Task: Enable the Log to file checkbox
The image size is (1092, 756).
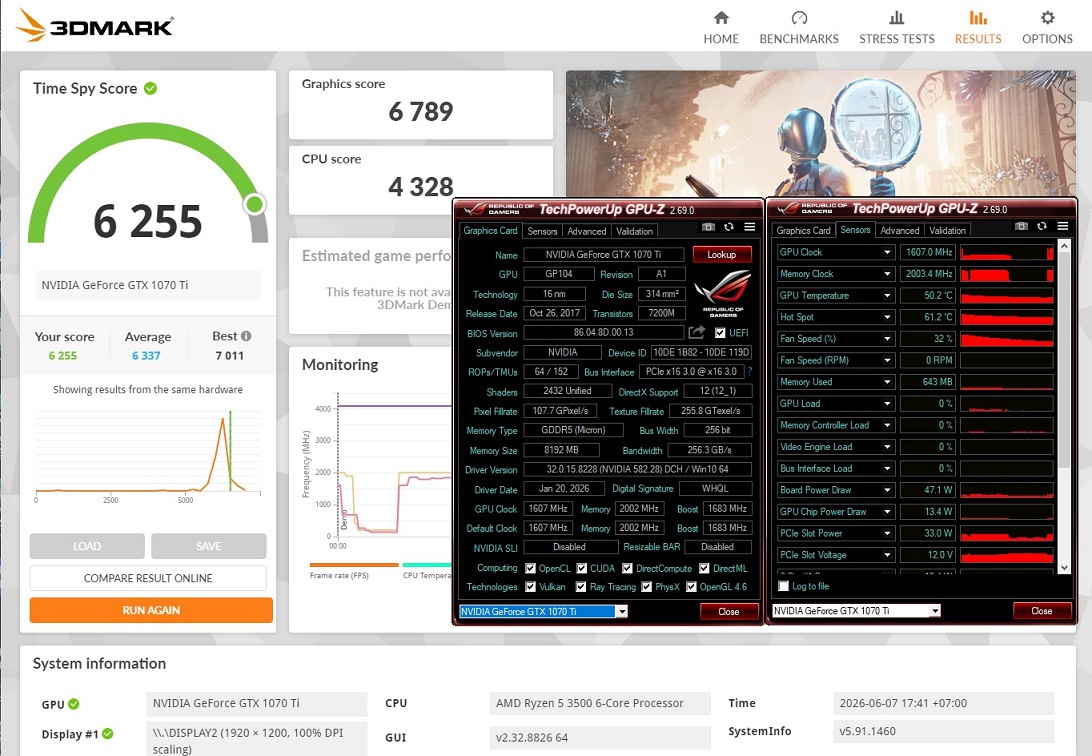Action: (x=783, y=586)
